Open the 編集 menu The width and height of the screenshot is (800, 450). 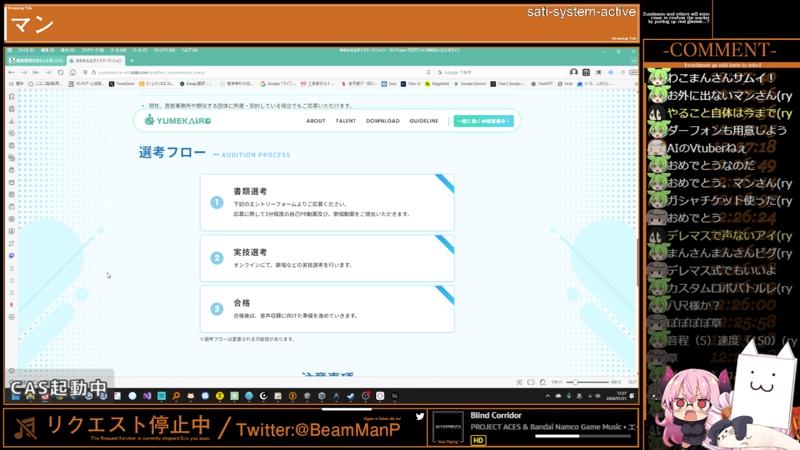47,51
